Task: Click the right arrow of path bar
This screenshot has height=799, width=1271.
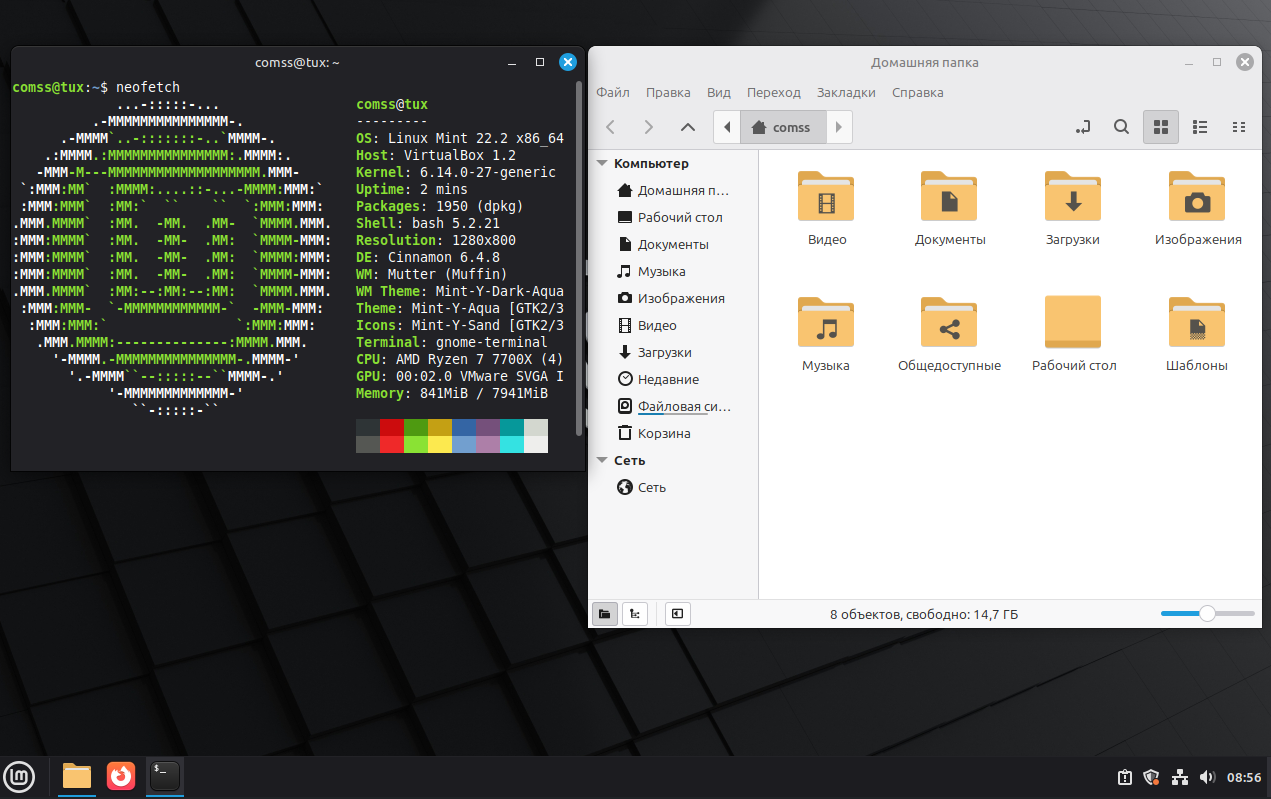Action: tap(838, 127)
